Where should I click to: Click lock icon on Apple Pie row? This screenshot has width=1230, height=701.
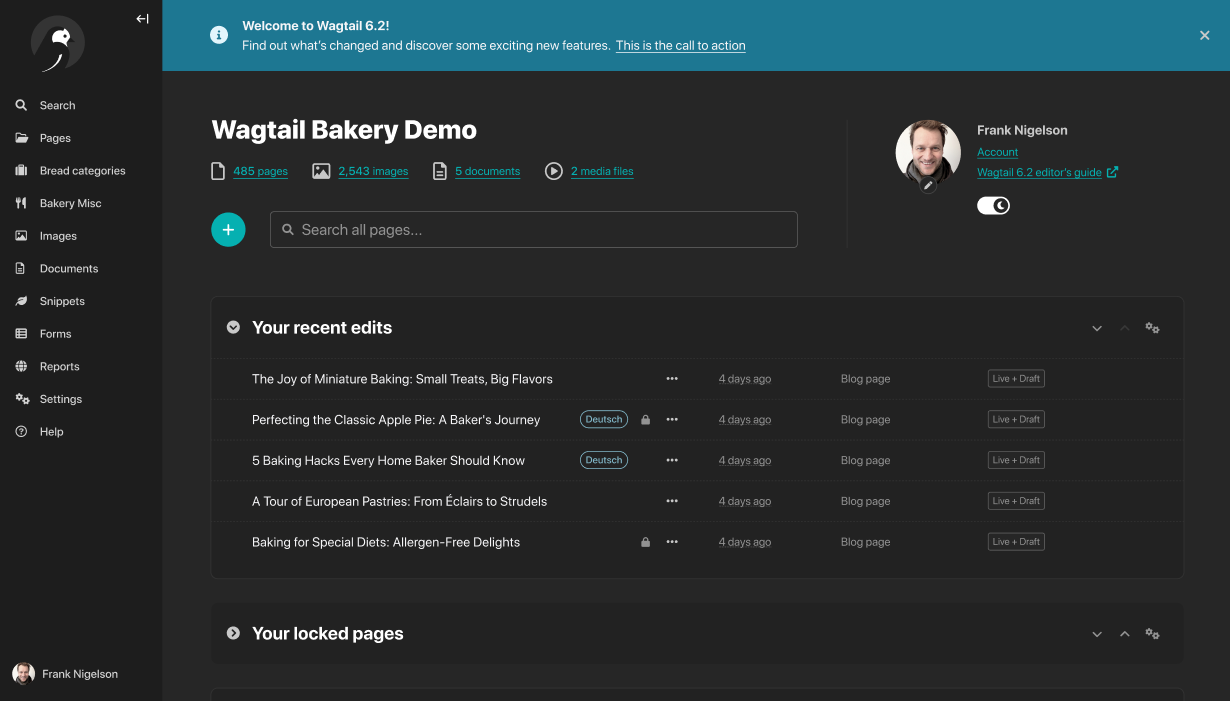[645, 420]
